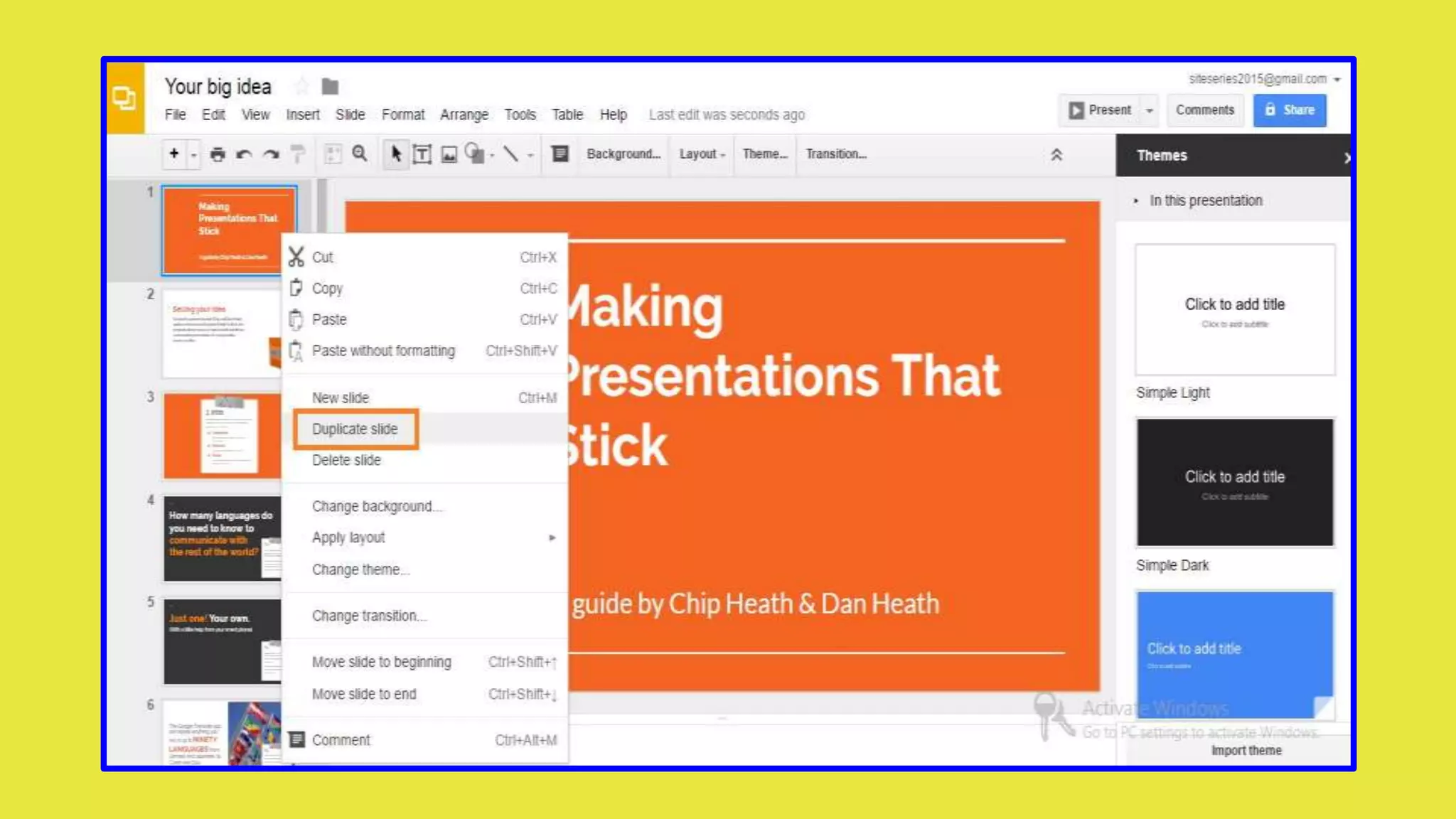
Task: Click the Redo arrow icon
Action: [x=271, y=154]
